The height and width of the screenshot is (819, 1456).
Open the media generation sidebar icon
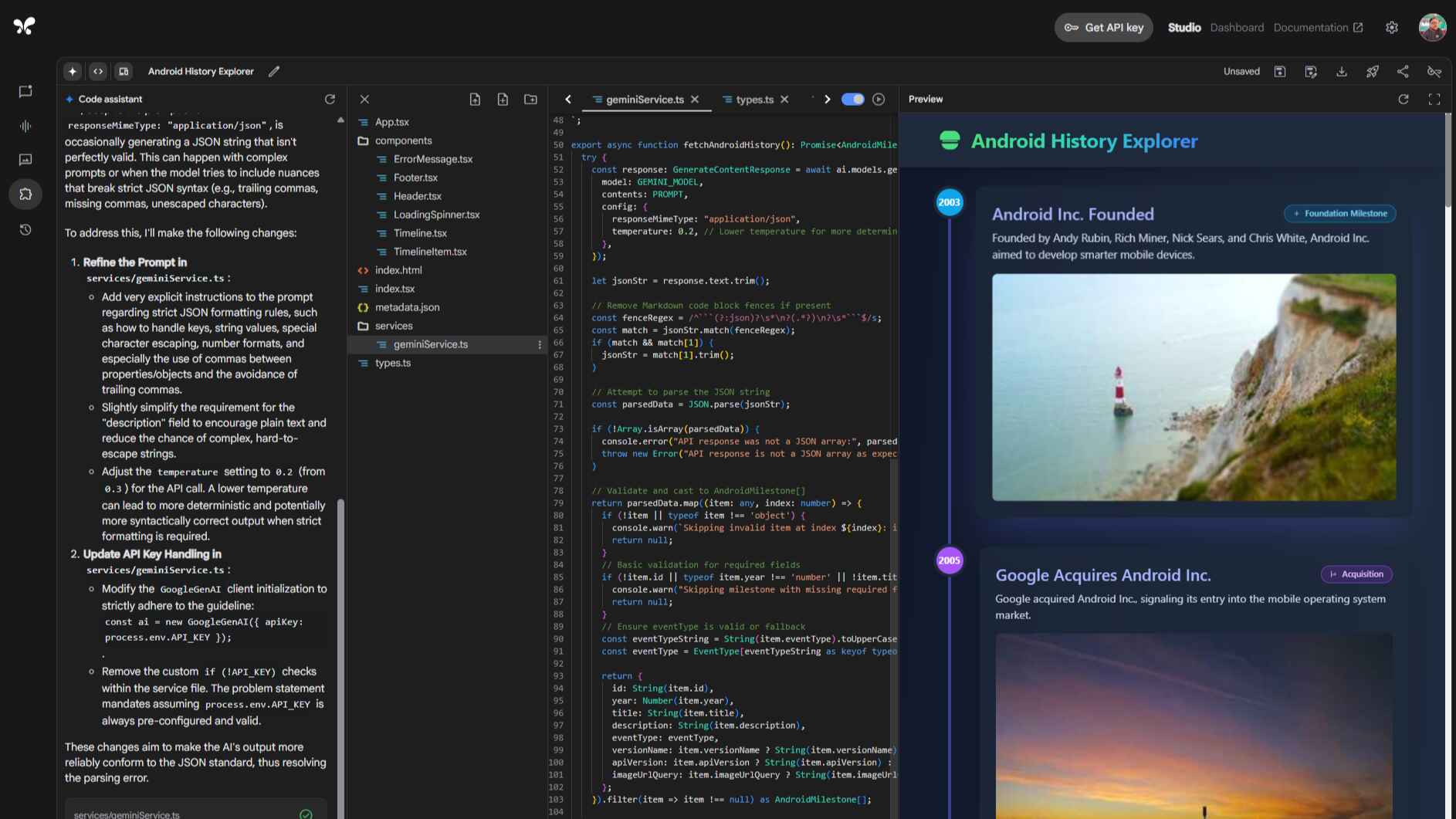click(x=25, y=160)
